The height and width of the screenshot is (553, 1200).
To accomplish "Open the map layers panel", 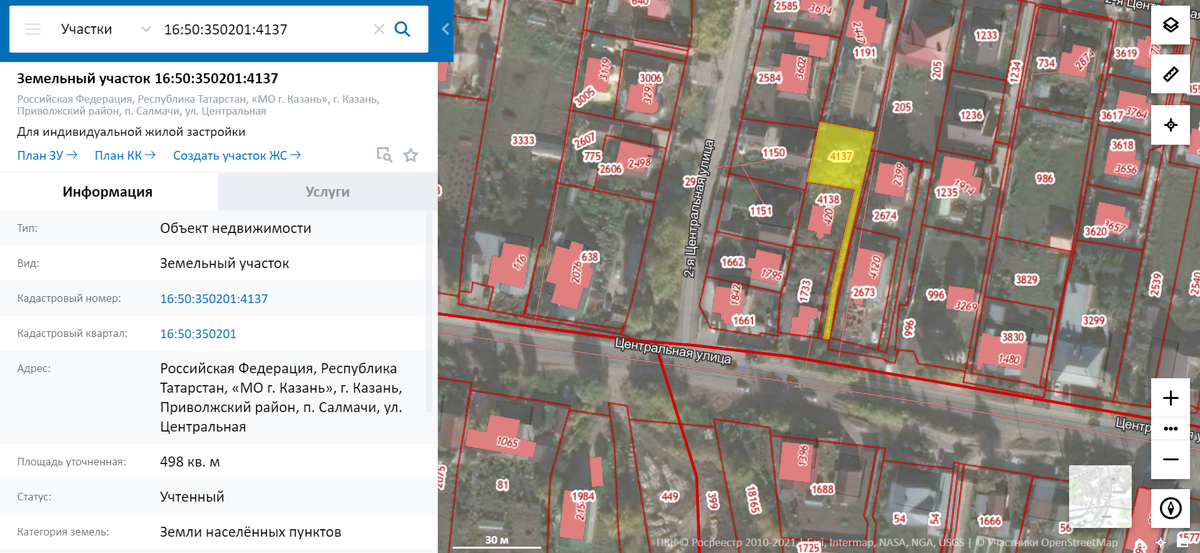I will click(x=1170, y=26).
